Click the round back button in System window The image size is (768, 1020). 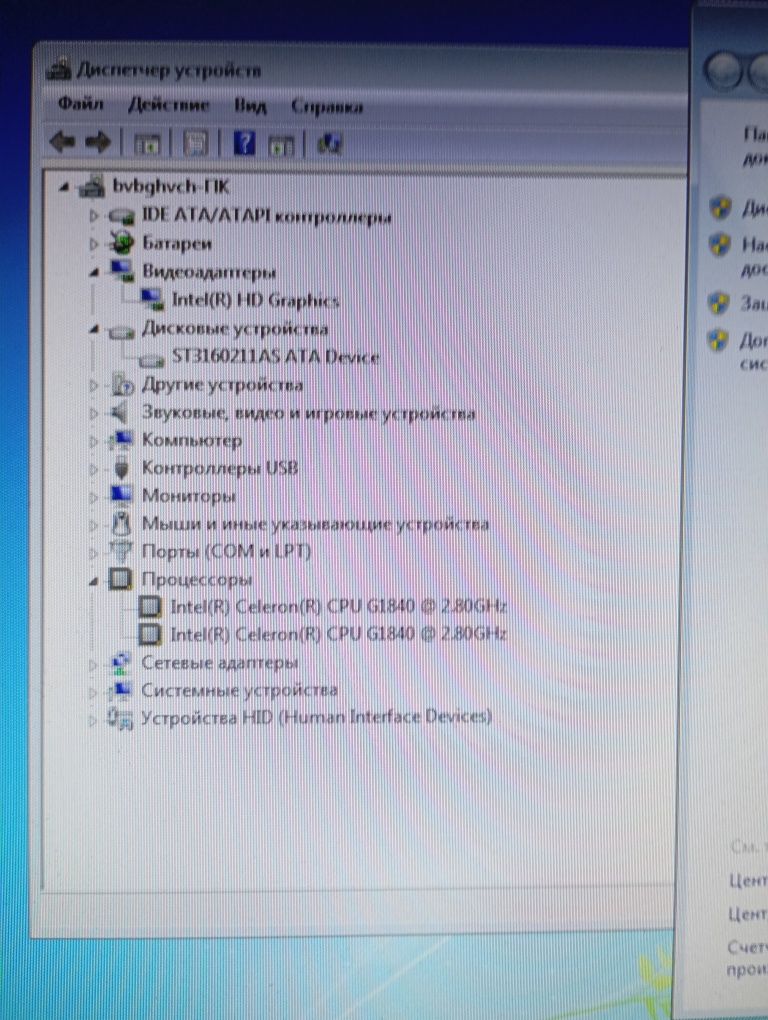pyautogui.click(x=722, y=71)
